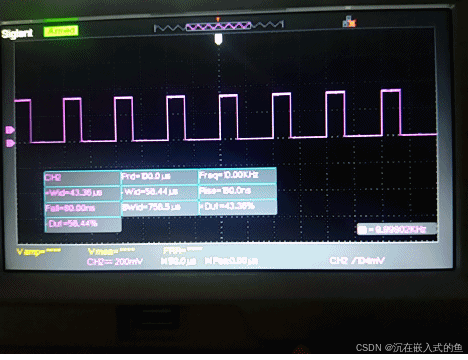This screenshot has height=360, width=468.
Task: Select the Freq=10.00KHz measurement cell
Action: (237, 175)
